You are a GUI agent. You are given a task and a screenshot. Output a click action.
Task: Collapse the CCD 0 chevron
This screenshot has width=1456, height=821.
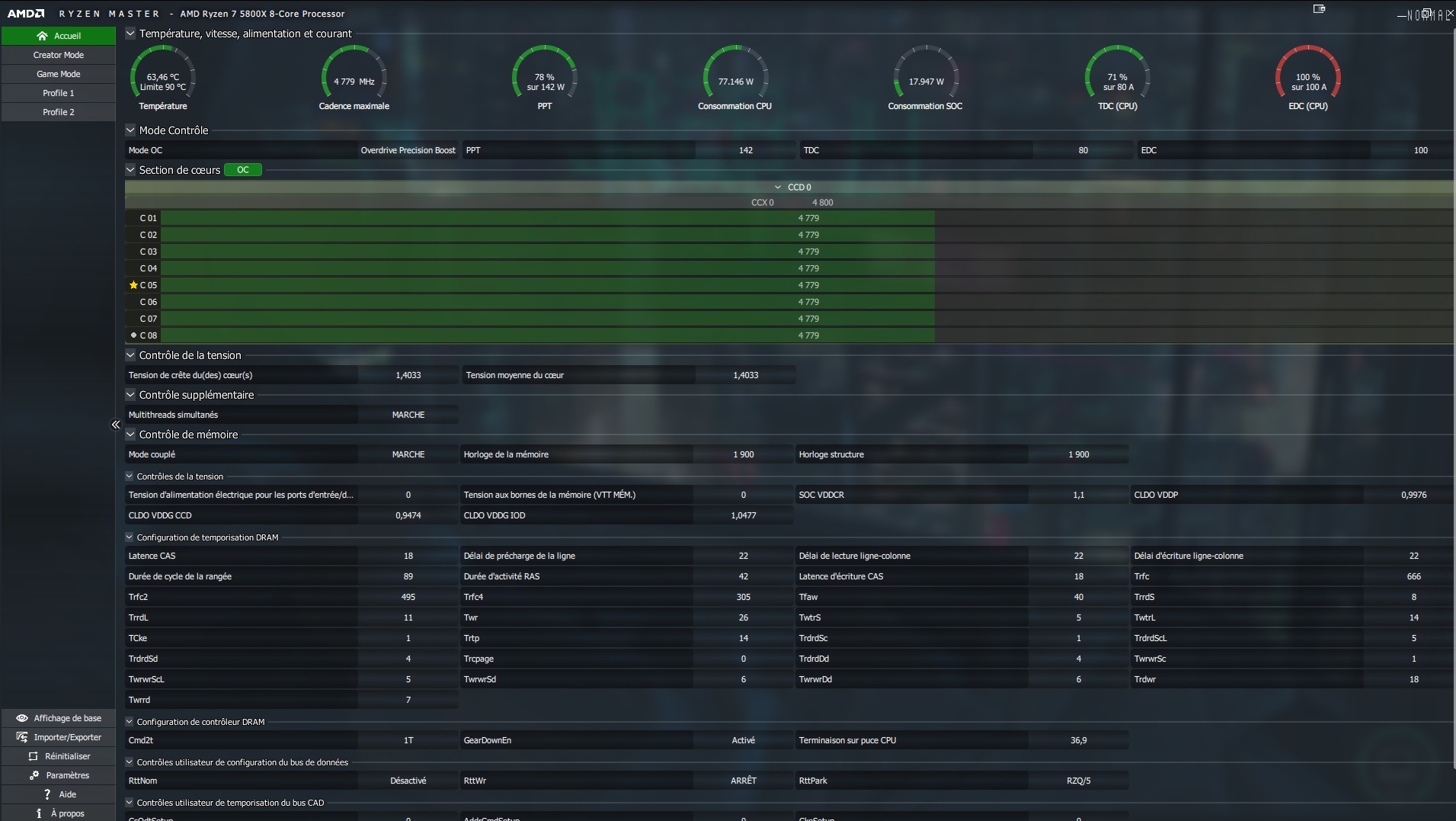point(777,188)
